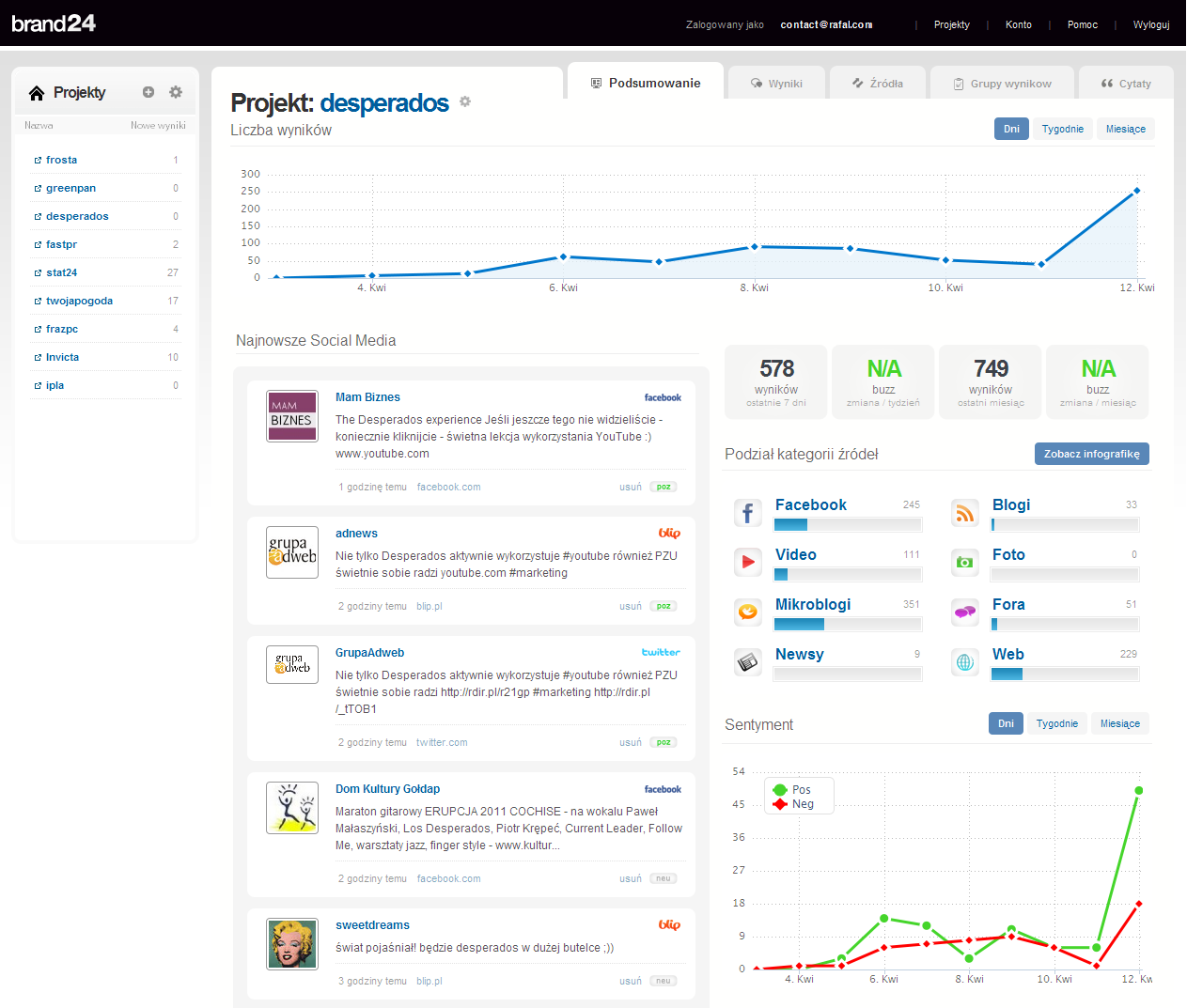Open Mam Biznes avatar thumbnail
The width and height of the screenshot is (1187, 1008).
(x=292, y=416)
